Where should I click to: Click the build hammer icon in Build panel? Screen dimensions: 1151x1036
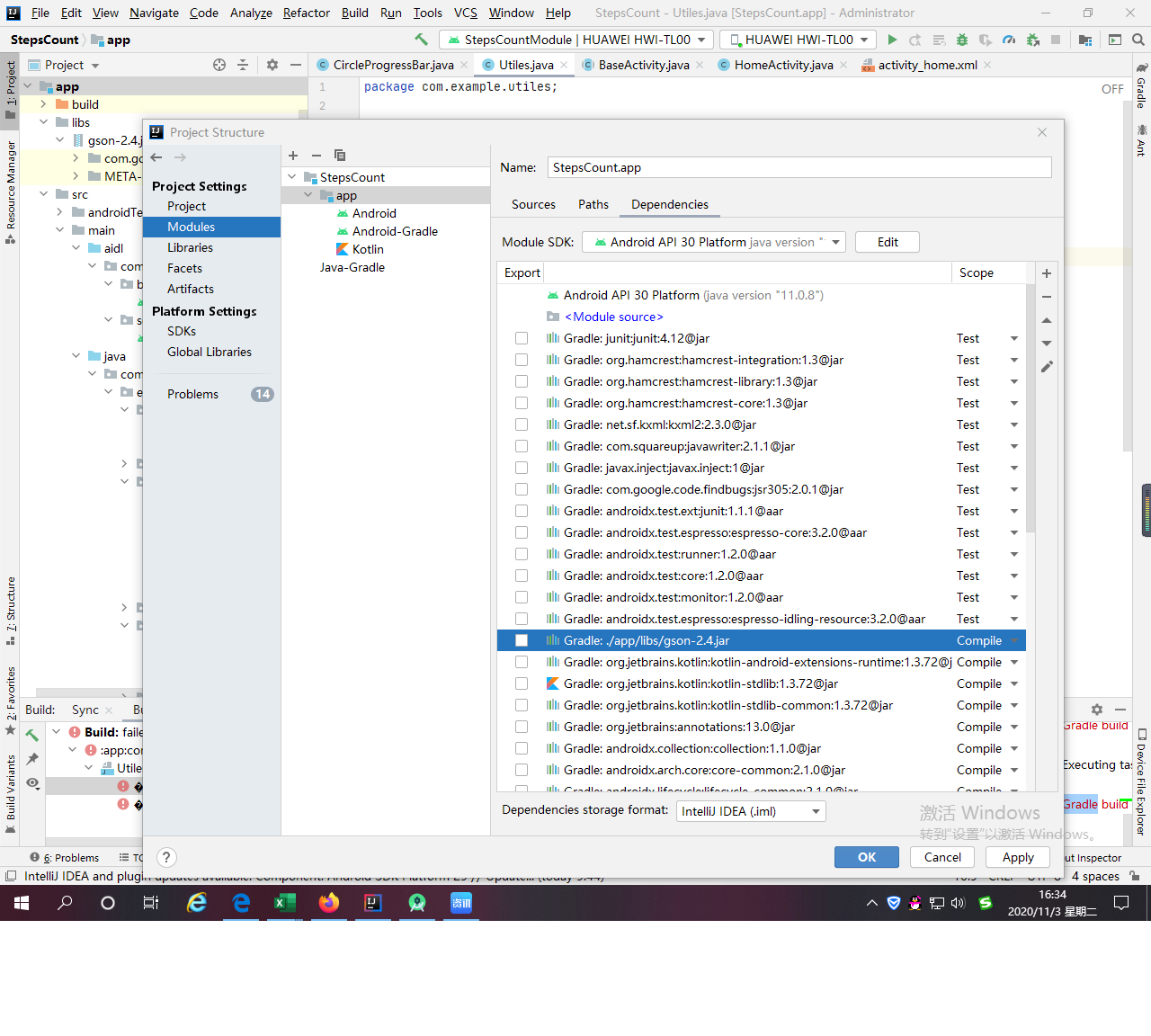pos(32,735)
